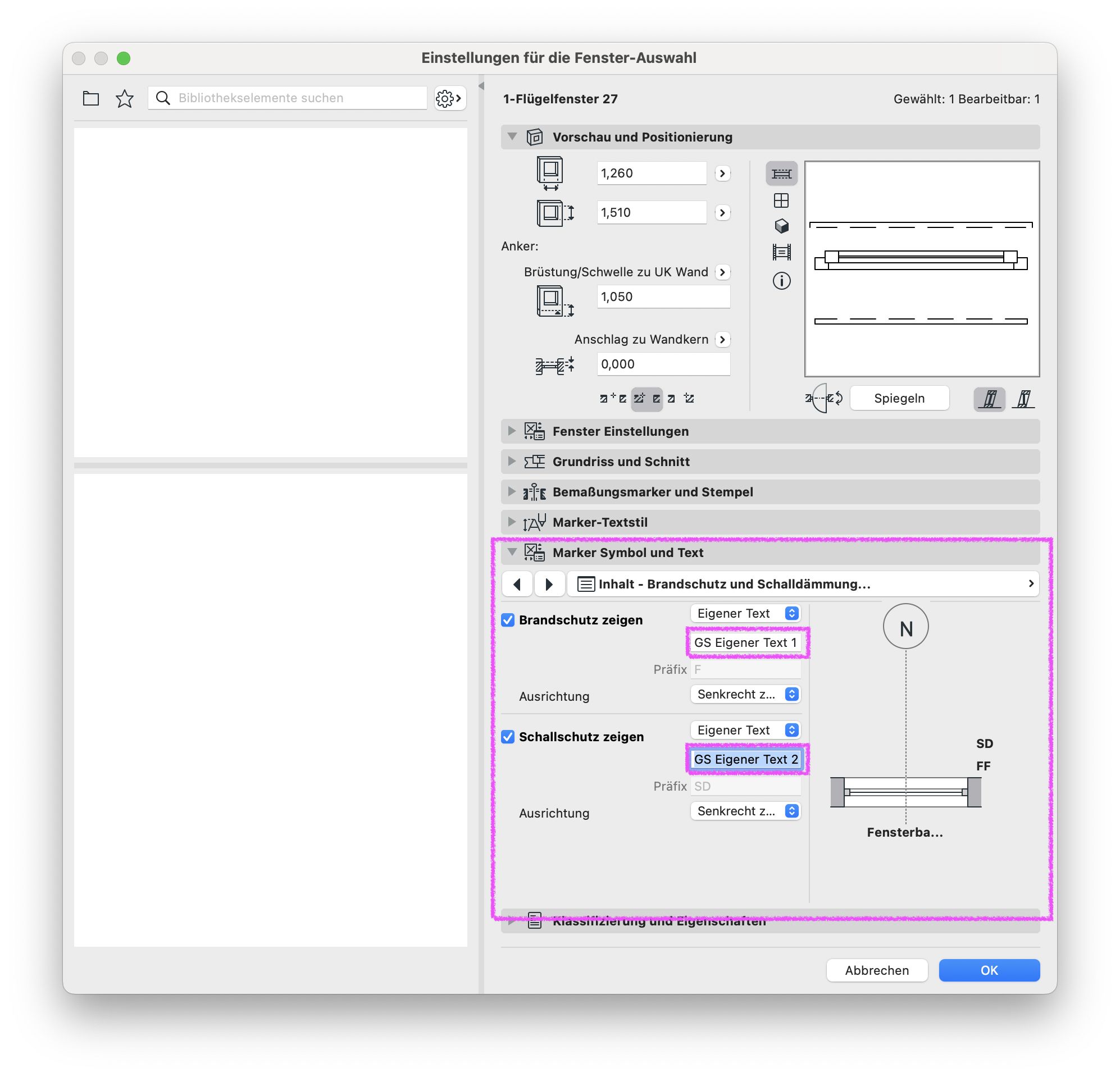Uncheck Brandschutz zeigen
This screenshot has width=1120, height=1077.
pos(507,620)
